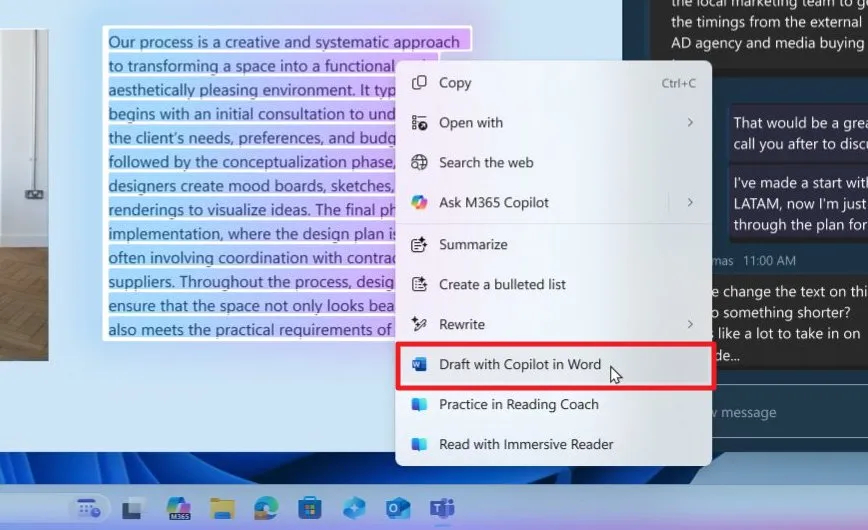Screen dimensions: 868x530
Task: Click the chat message 'That would be a grea'
Action: pyautogui.click(x=800, y=133)
